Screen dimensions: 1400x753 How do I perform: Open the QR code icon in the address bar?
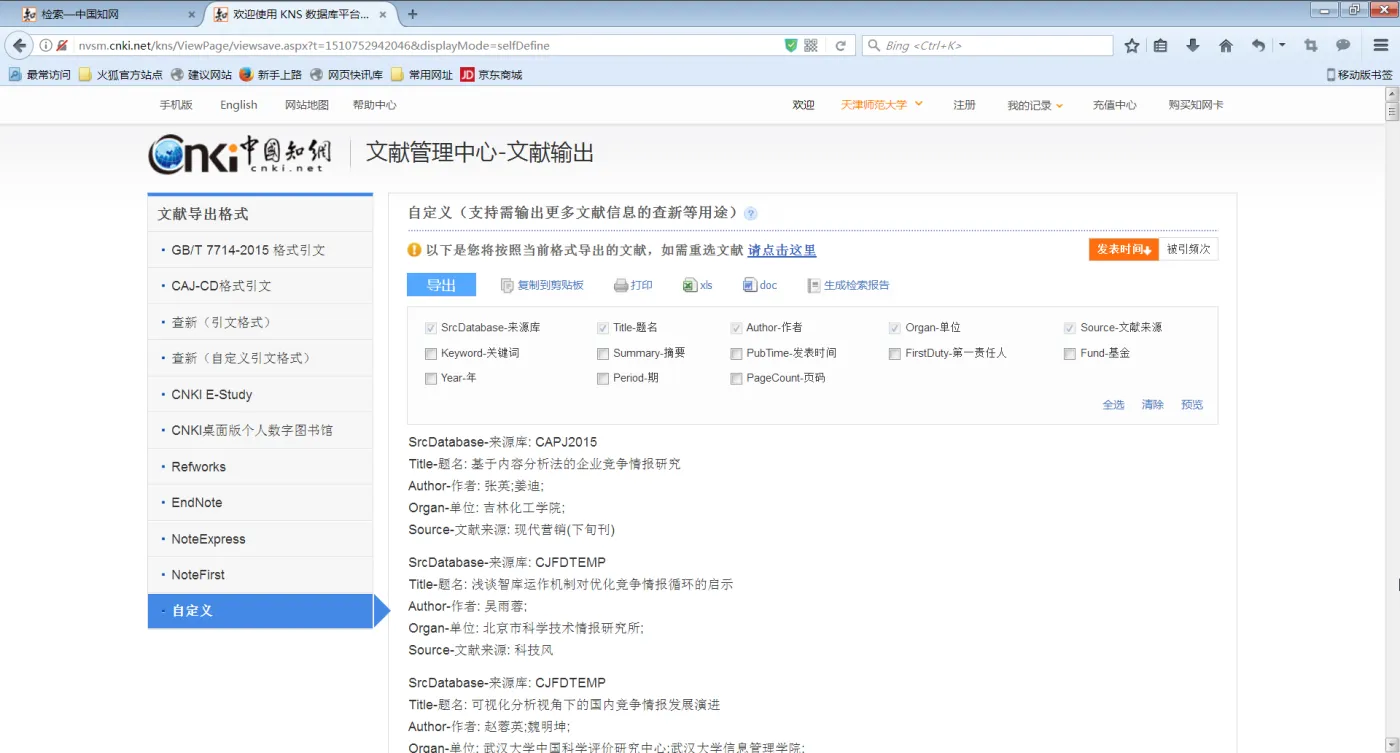pyautogui.click(x=811, y=46)
